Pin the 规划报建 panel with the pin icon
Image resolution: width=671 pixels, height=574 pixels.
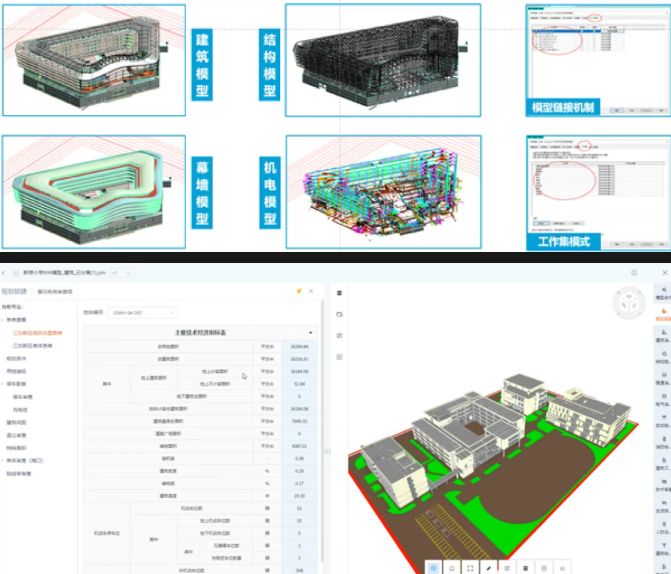(x=299, y=291)
